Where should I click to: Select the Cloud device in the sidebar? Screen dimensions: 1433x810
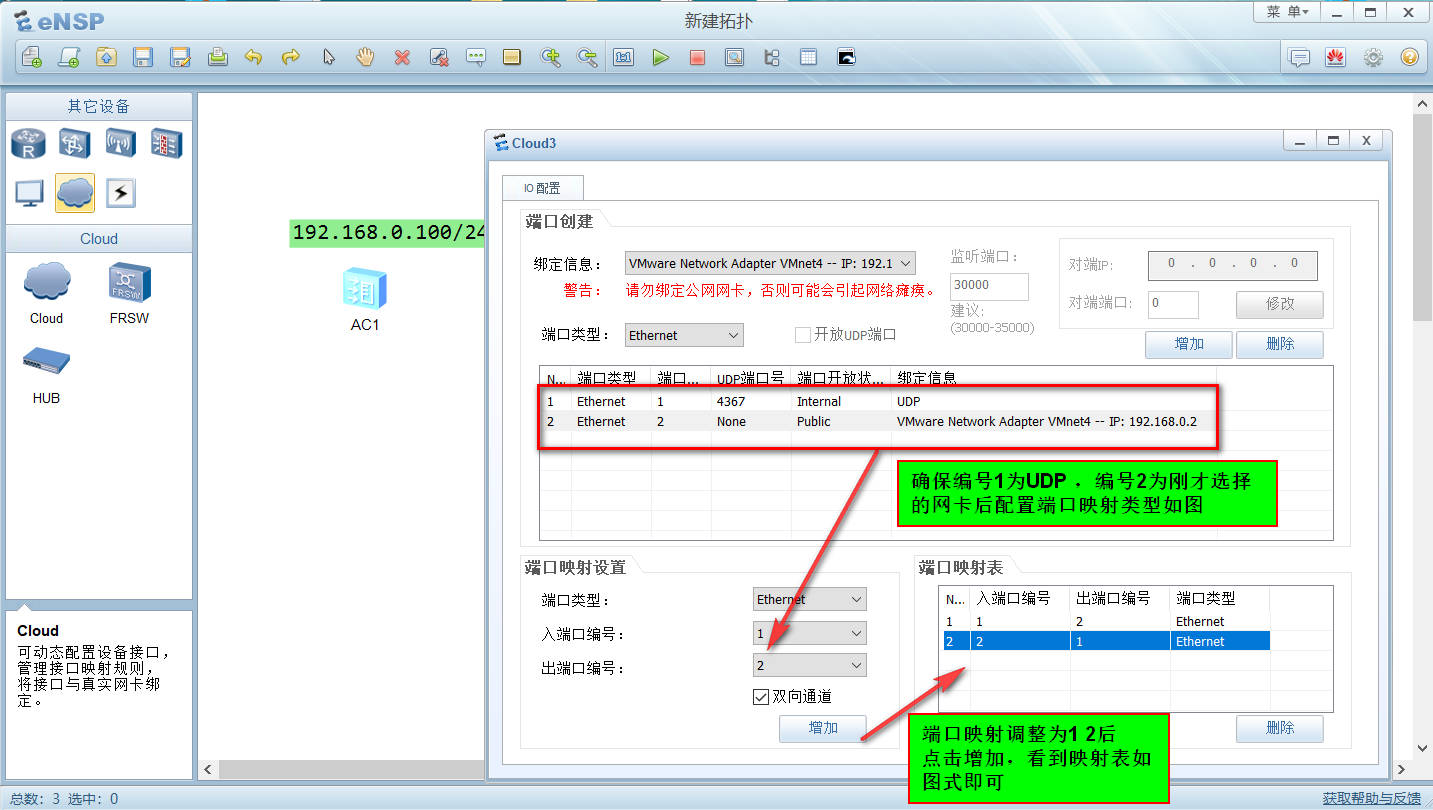coord(46,283)
